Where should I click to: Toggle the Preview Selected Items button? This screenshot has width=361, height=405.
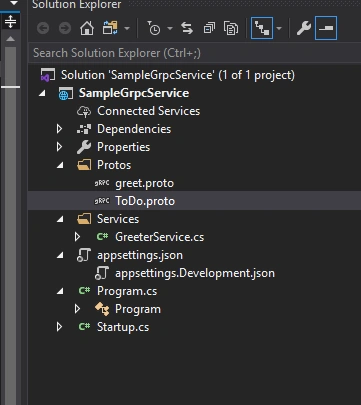point(326,28)
